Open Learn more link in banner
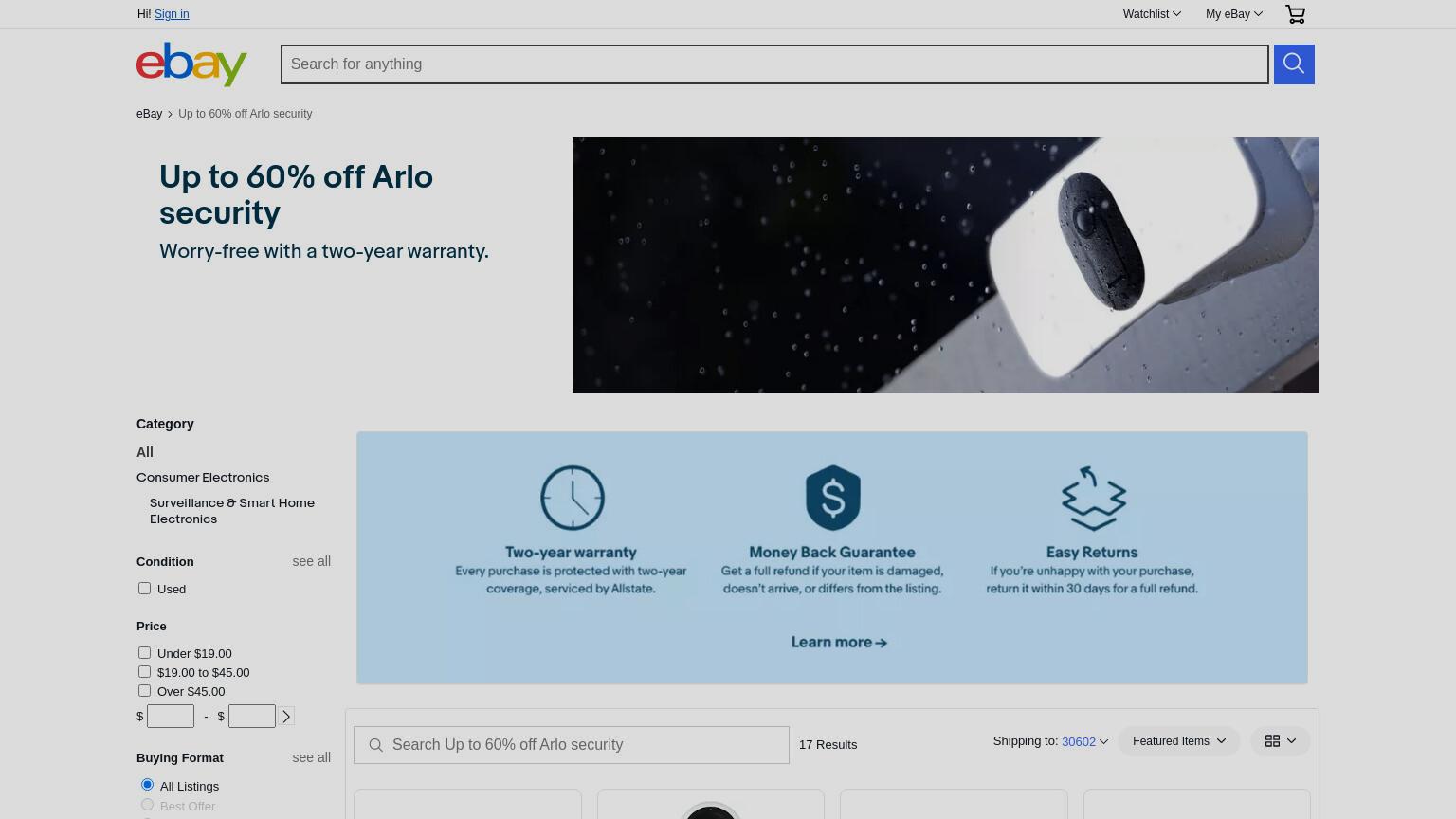This screenshot has height=819, width=1456. pos(839,642)
